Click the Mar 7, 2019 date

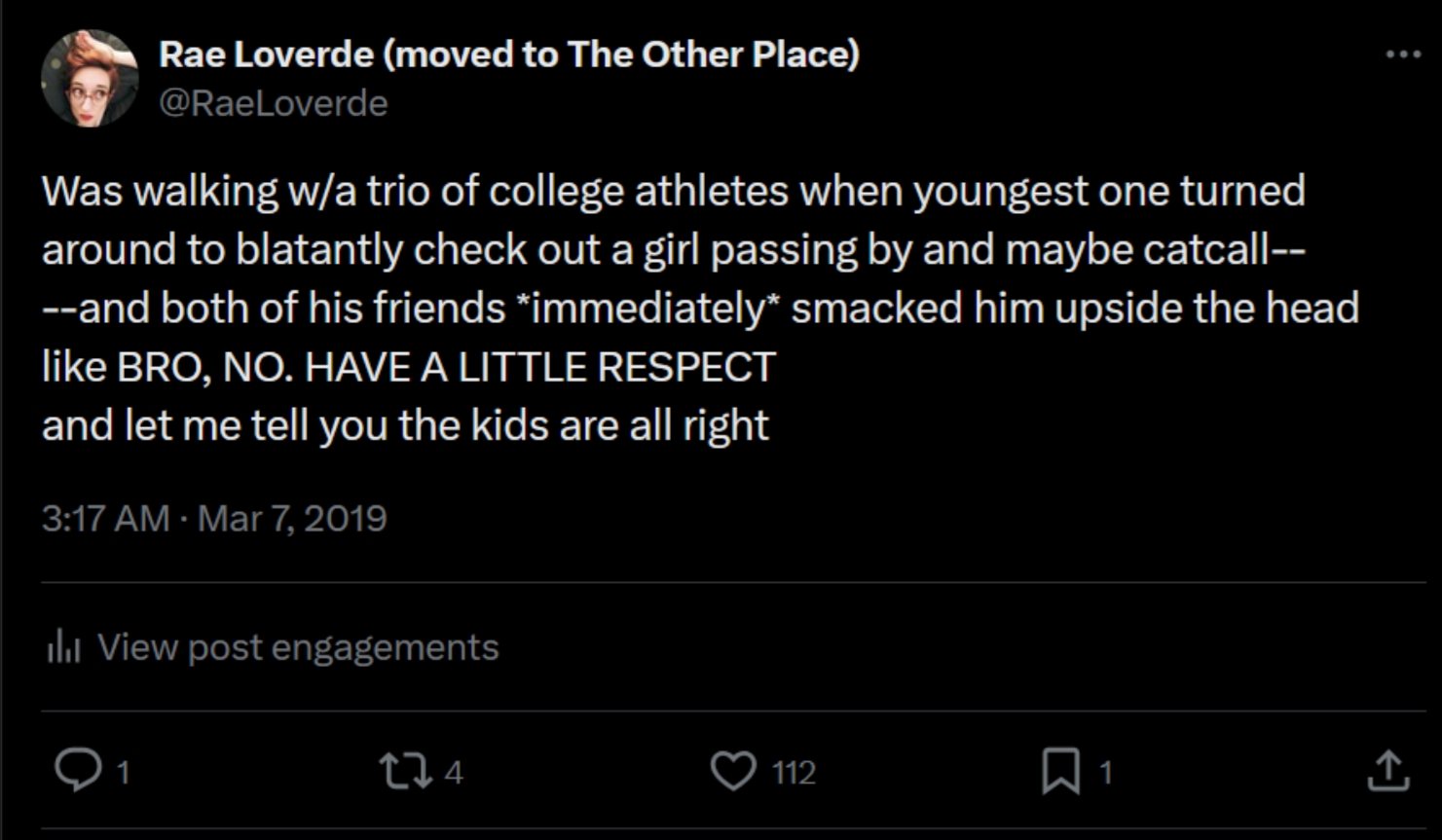(292, 518)
